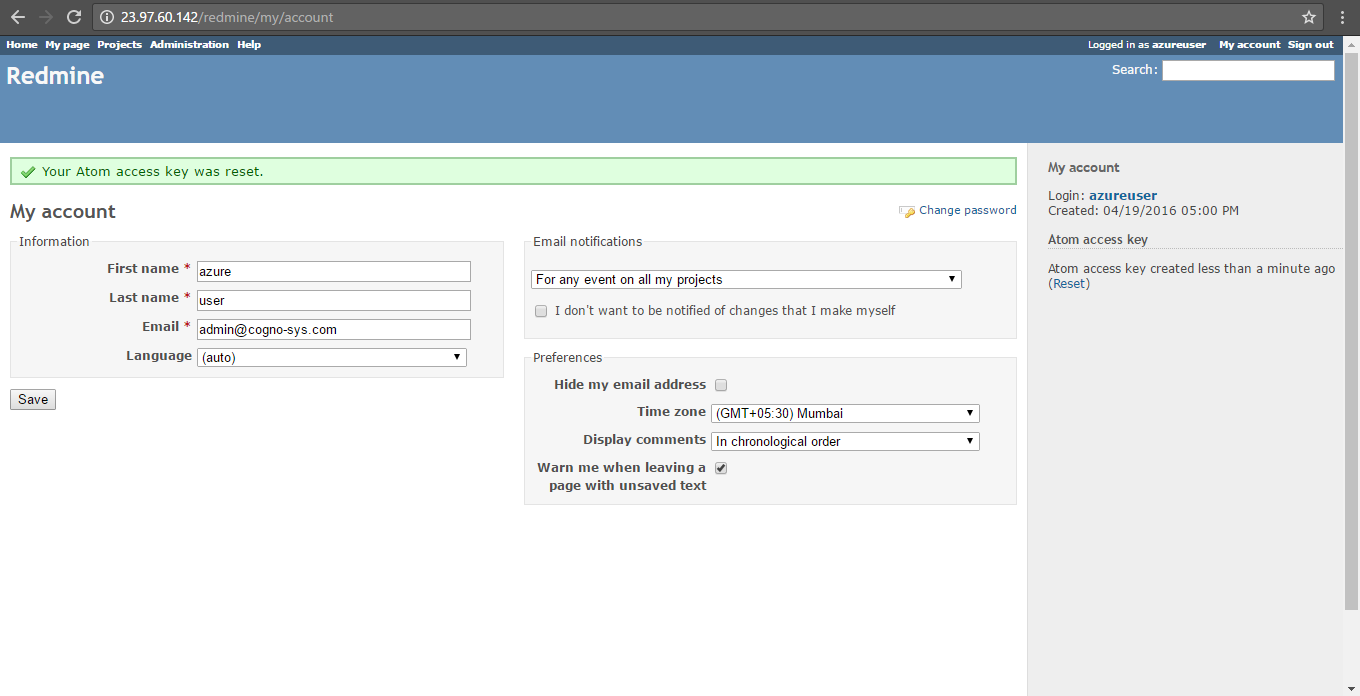Enable the don't notify me of my own changes checkbox

(x=541, y=311)
